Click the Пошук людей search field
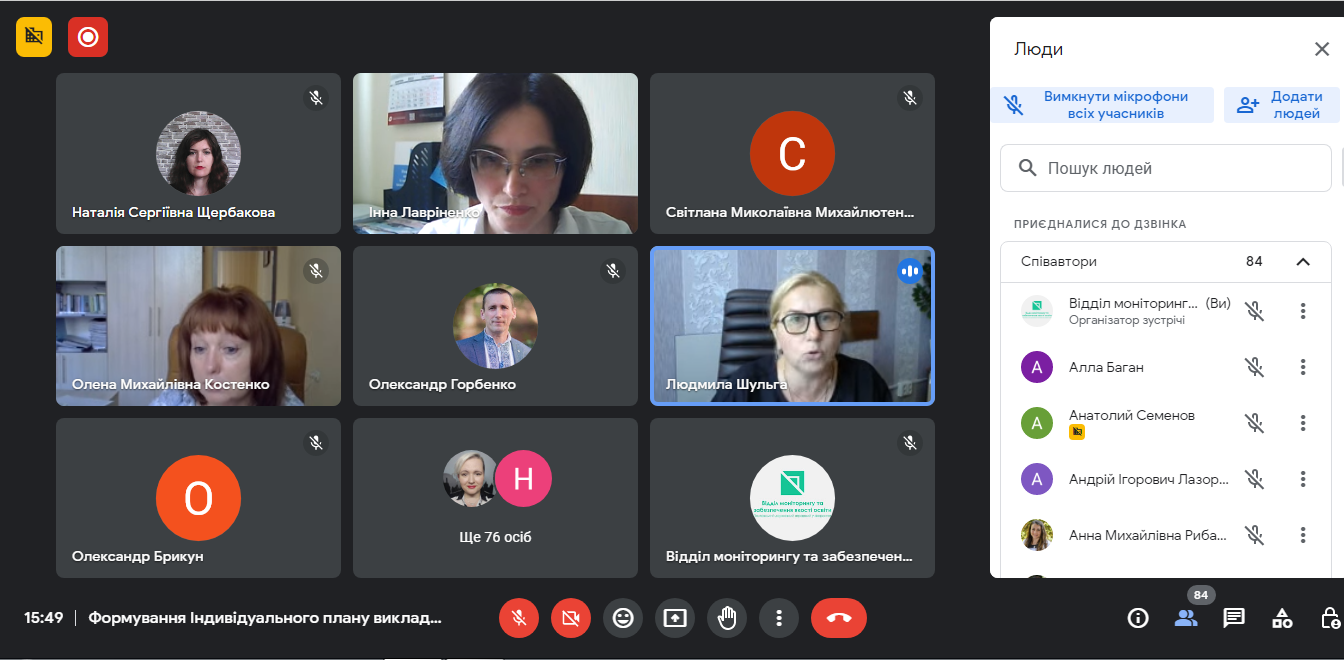This screenshot has width=1344, height=660. [x=1166, y=168]
